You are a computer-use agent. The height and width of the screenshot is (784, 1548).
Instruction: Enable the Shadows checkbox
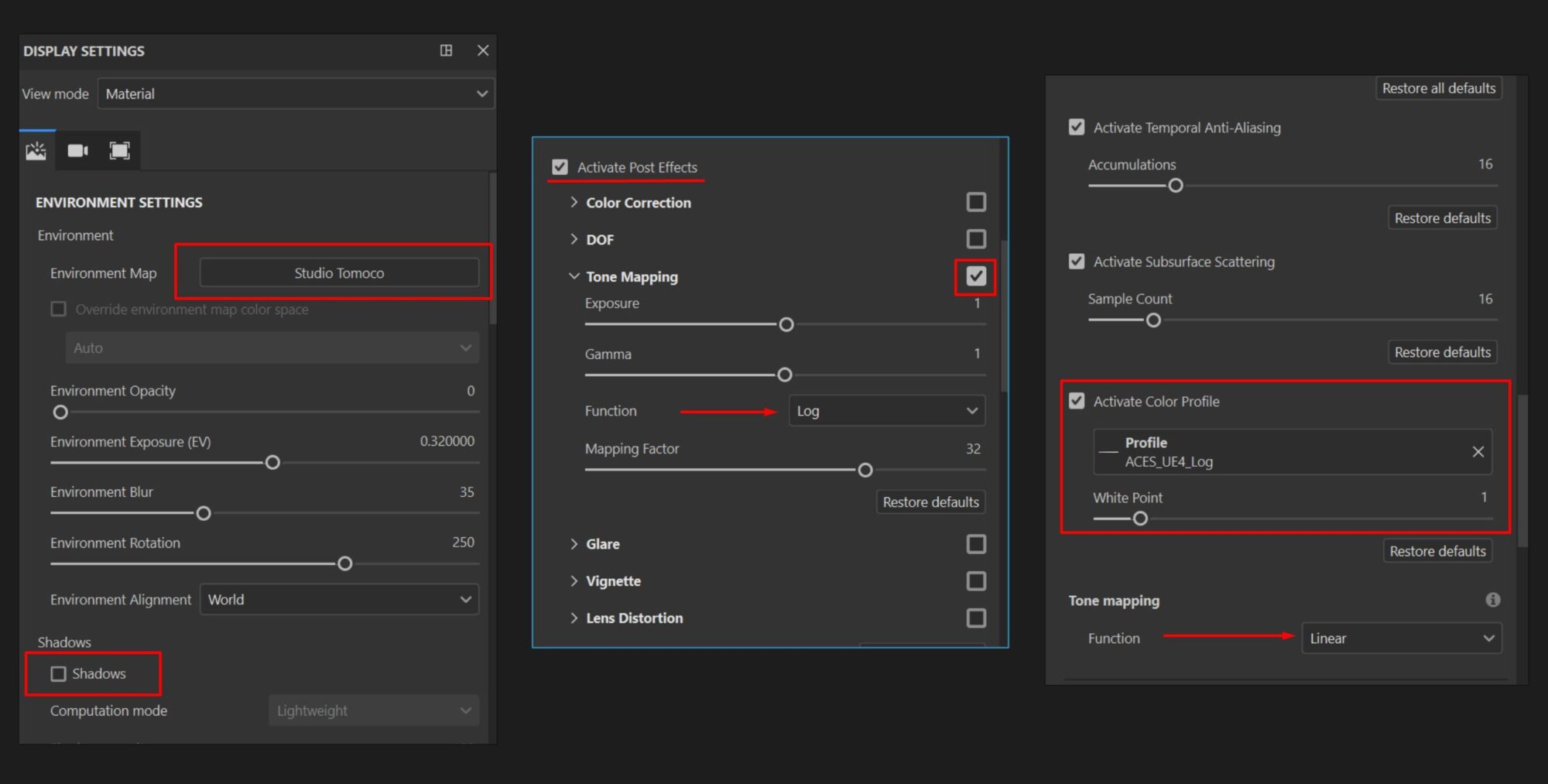[x=59, y=674]
